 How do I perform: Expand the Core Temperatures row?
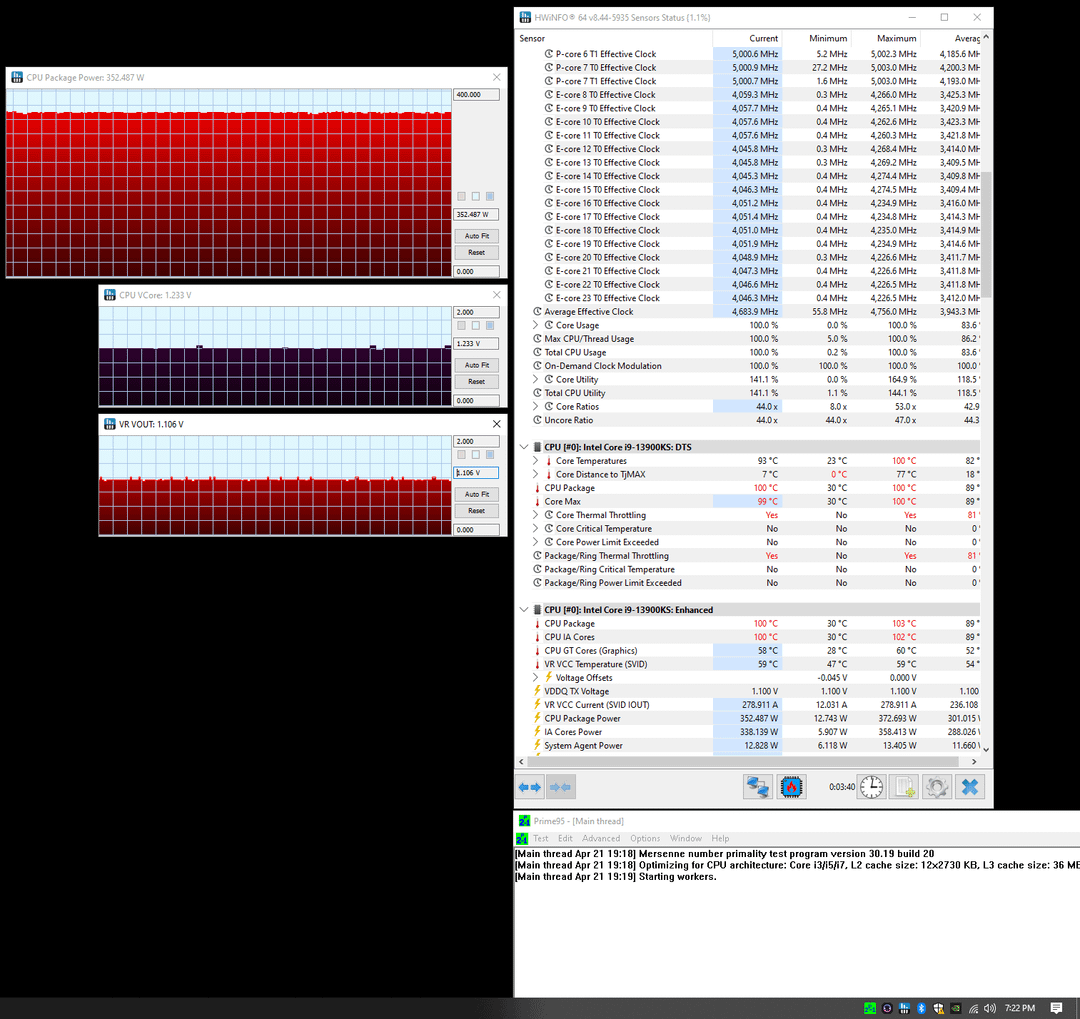pos(536,461)
